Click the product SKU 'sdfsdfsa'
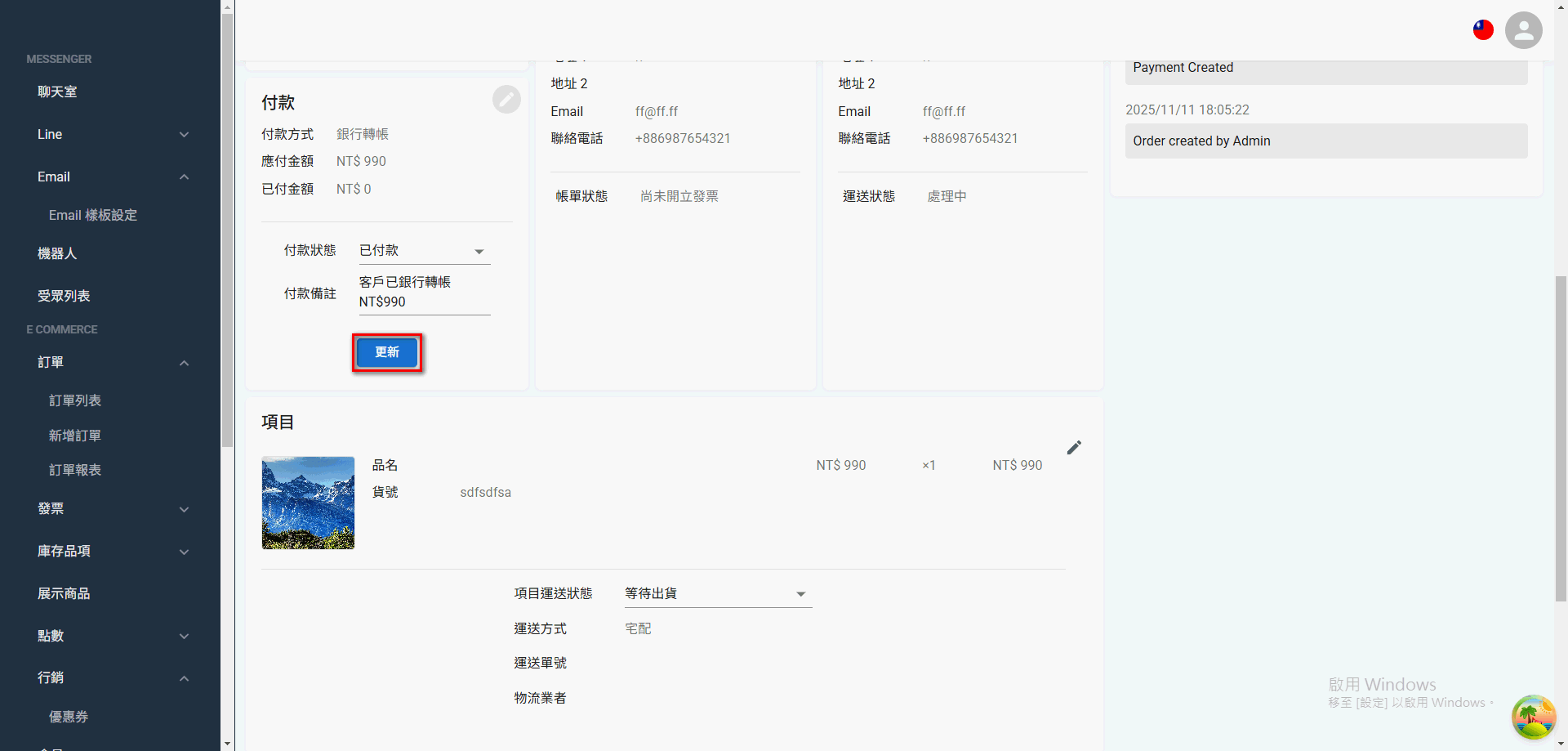Image resolution: width=1568 pixels, height=751 pixels. [486, 492]
